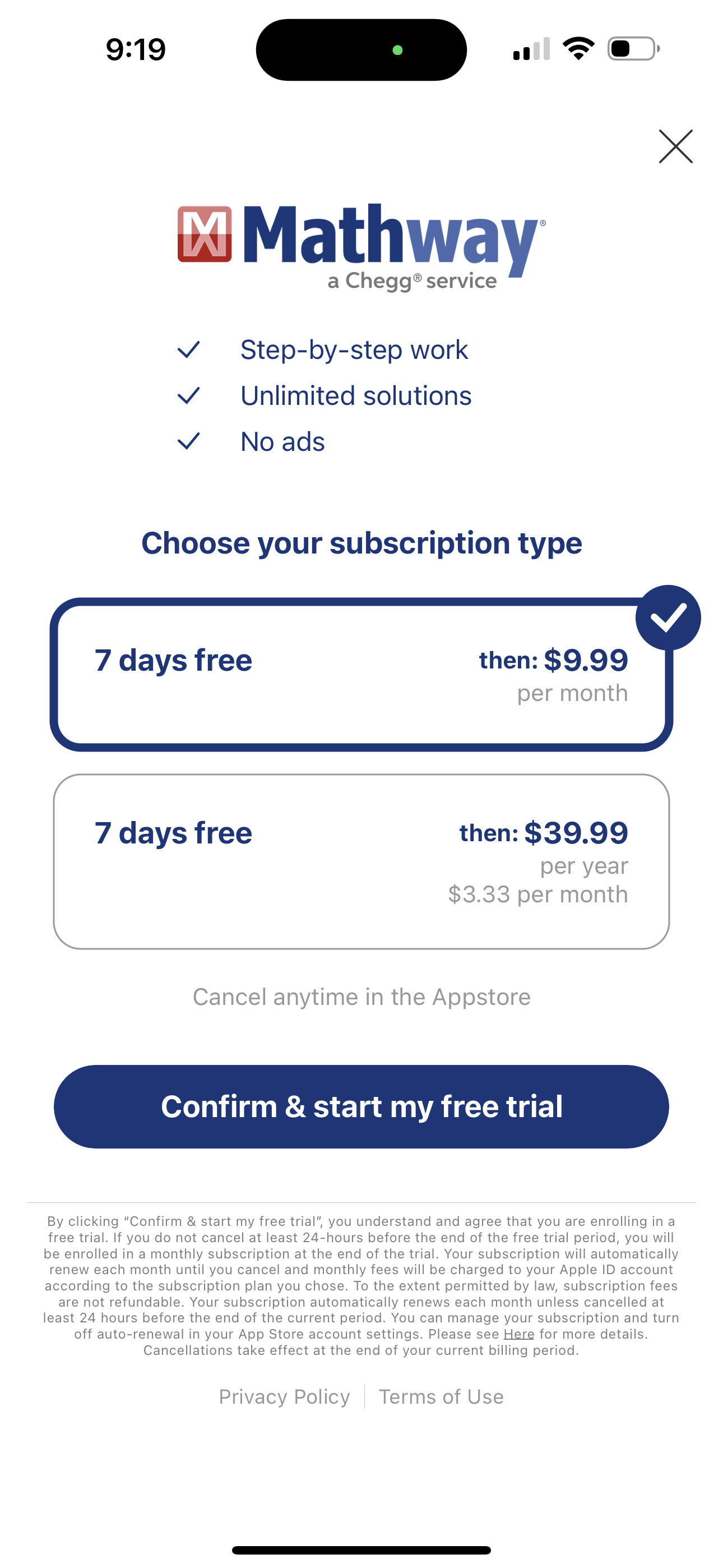Tap the cellular signal bars icon
Image resolution: width=723 pixels, height=1568 pixels.
pyautogui.click(x=531, y=49)
